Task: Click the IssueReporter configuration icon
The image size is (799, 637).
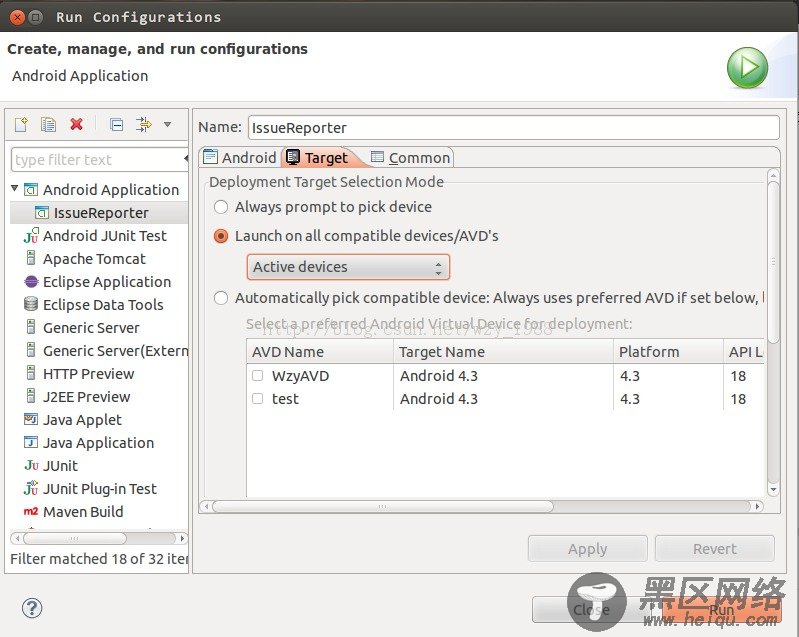Action: point(42,213)
